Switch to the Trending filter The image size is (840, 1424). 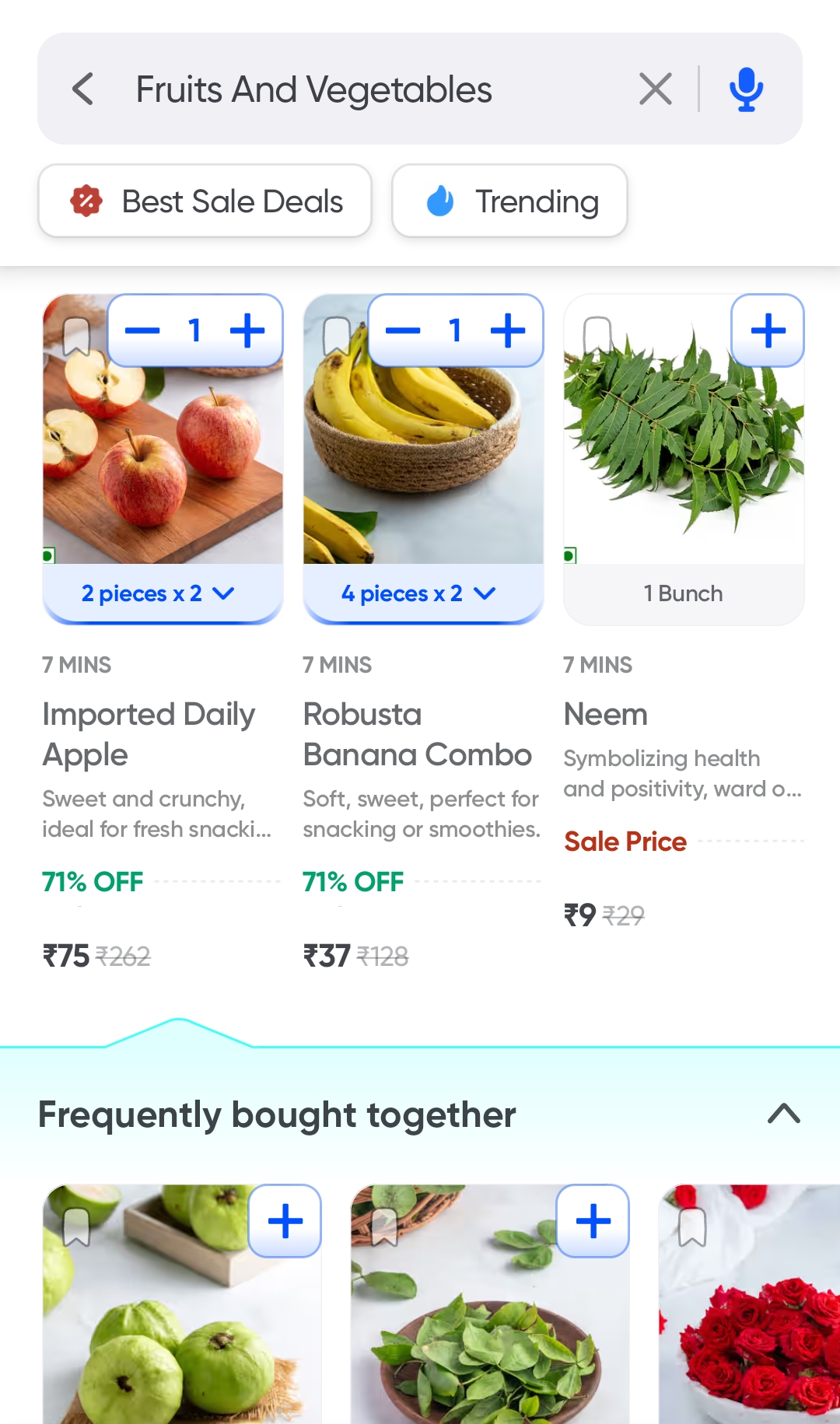coord(510,201)
